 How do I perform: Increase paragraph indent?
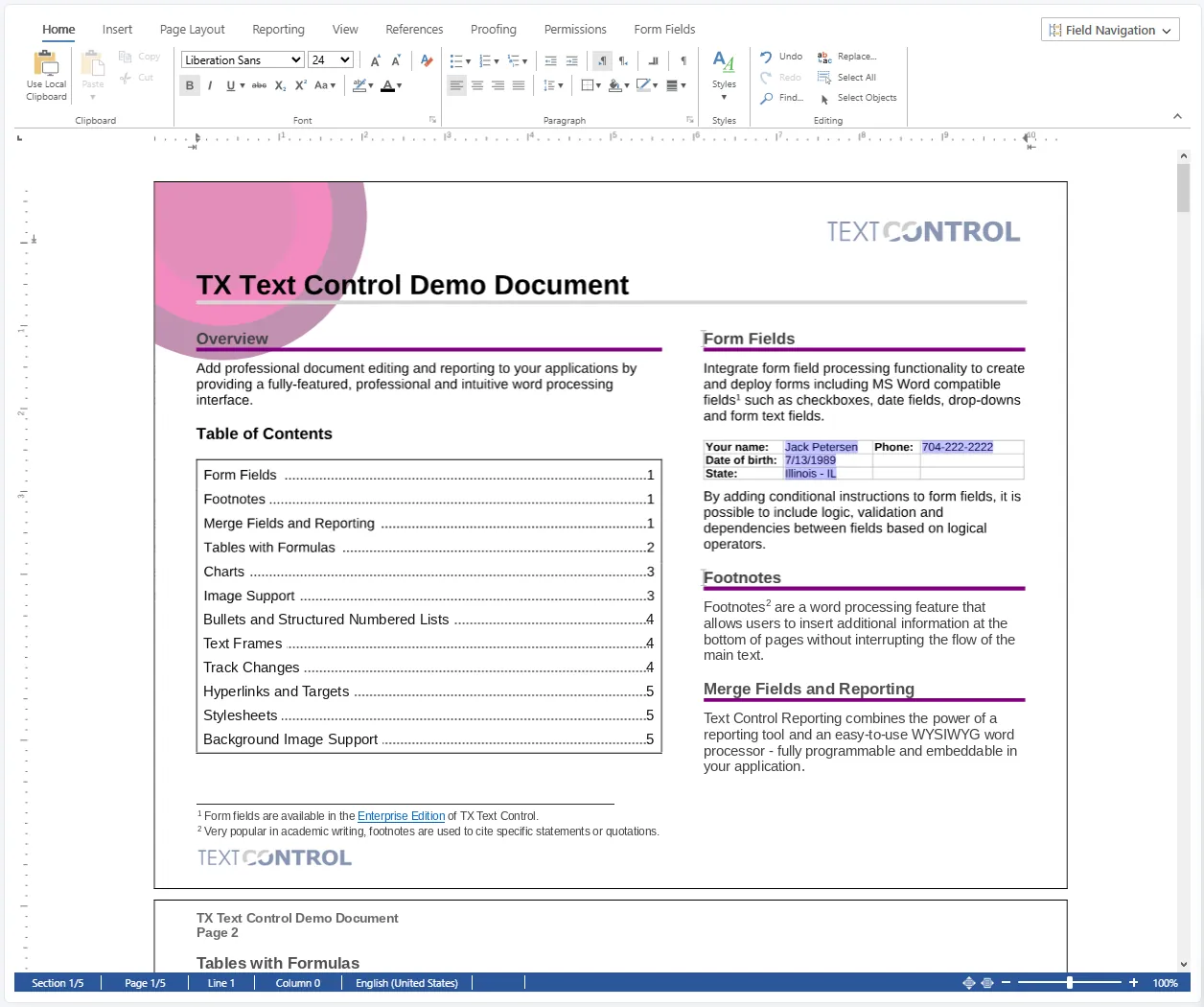click(571, 60)
